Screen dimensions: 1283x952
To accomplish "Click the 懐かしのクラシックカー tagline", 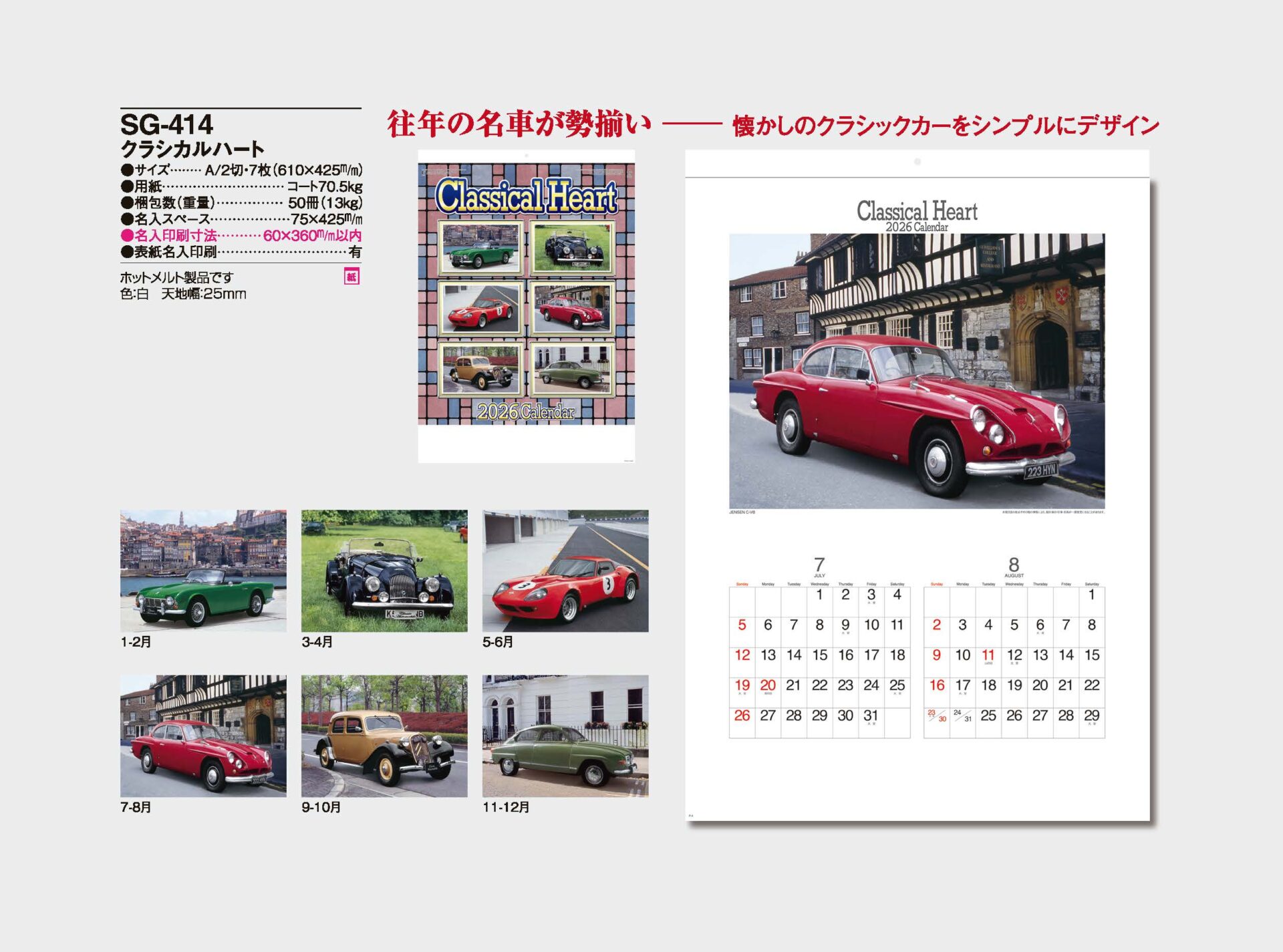I will pos(946,126).
